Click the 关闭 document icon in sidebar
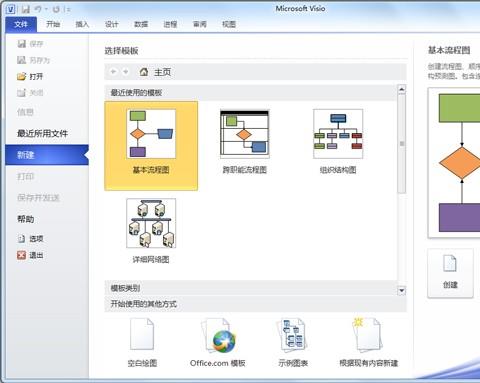The height and width of the screenshot is (383, 480). coord(21,93)
